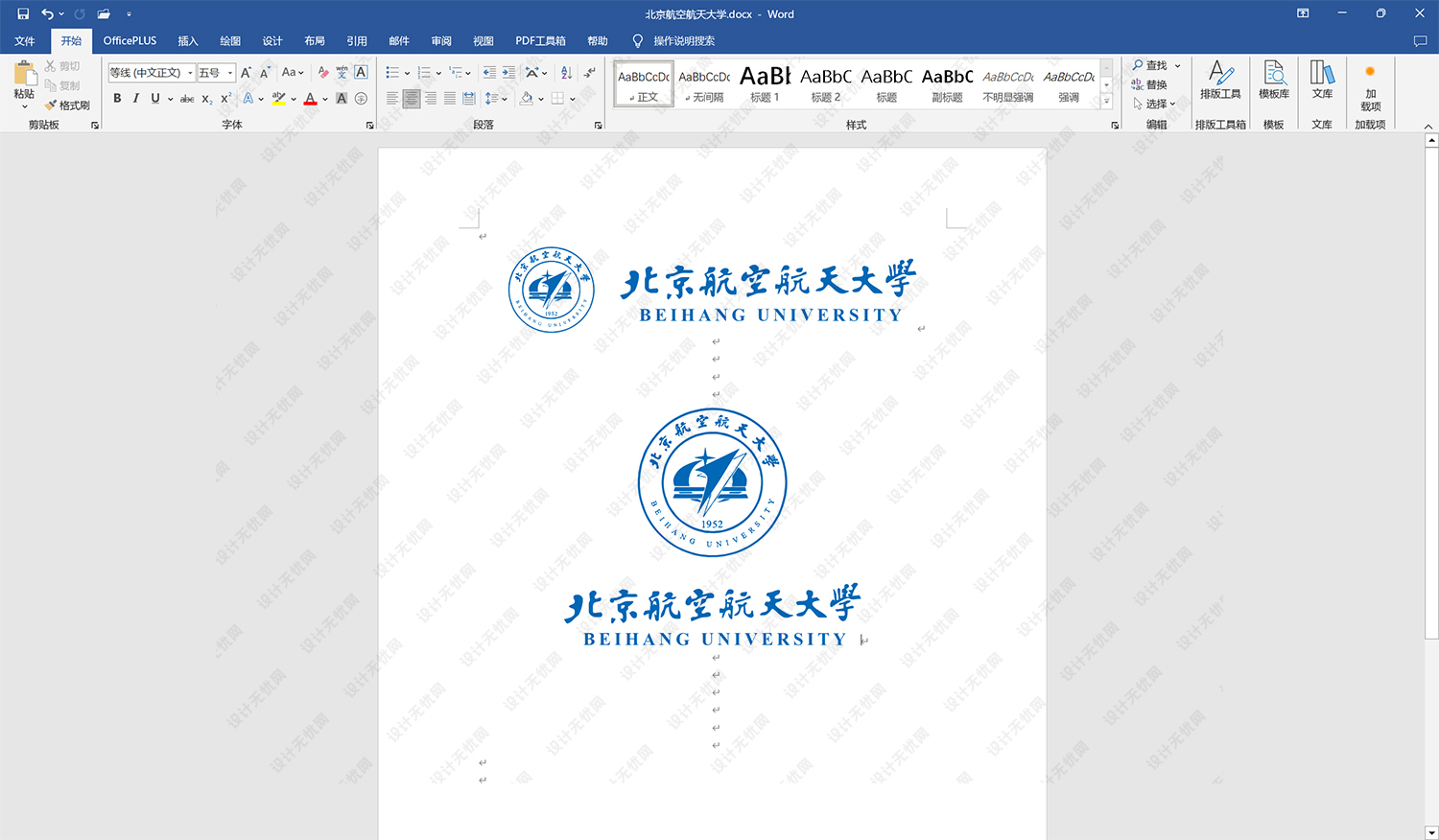Clear all formatting with the eraser icon
This screenshot has width=1439, height=840.
[323, 73]
